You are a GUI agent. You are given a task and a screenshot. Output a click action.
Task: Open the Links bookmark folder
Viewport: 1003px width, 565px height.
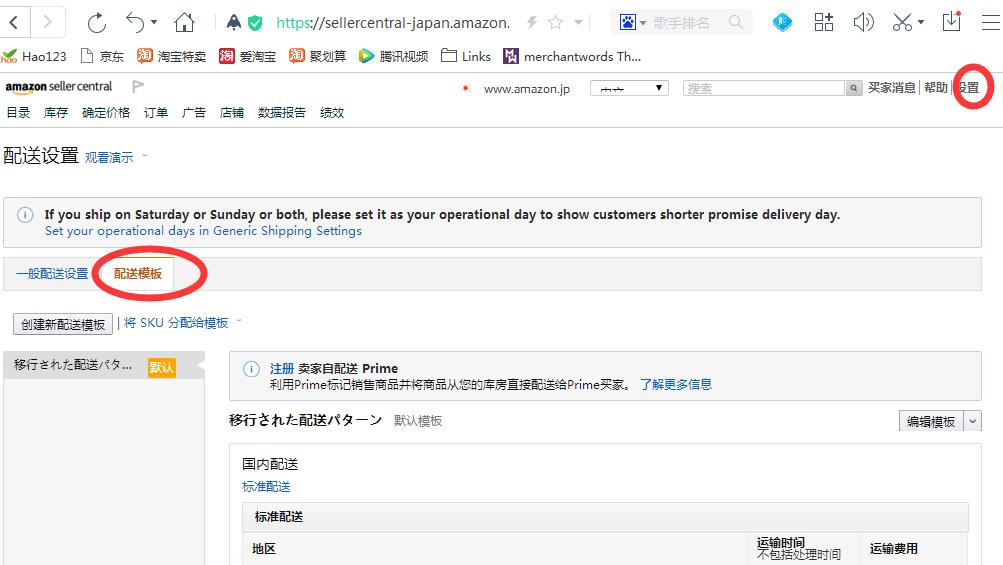466,56
